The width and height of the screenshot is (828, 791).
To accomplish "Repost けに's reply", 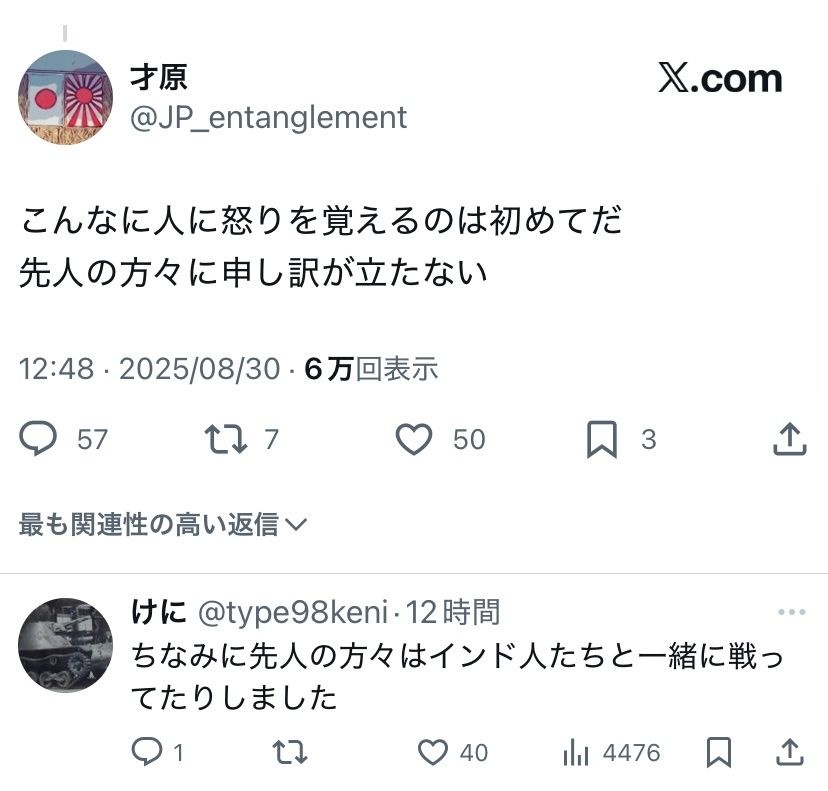I will (x=290, y=752).
